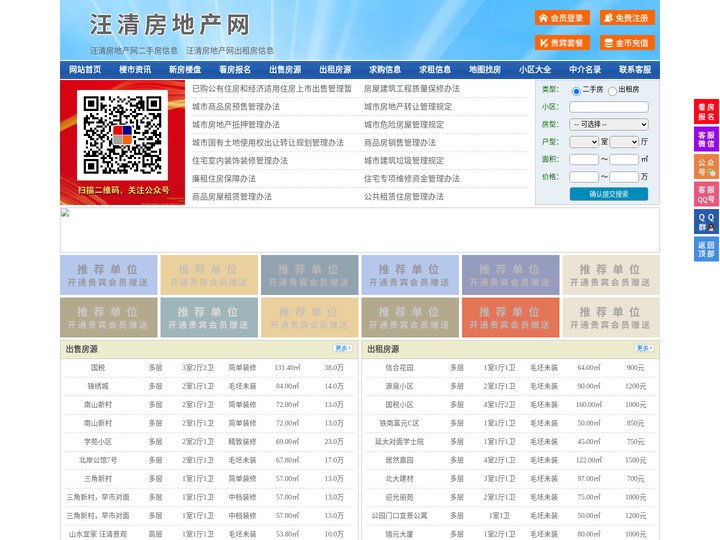Viewport: 720px width, 540px height.
Task: Open 公共租赁住房管理办法 link
Action: [404, 197]
